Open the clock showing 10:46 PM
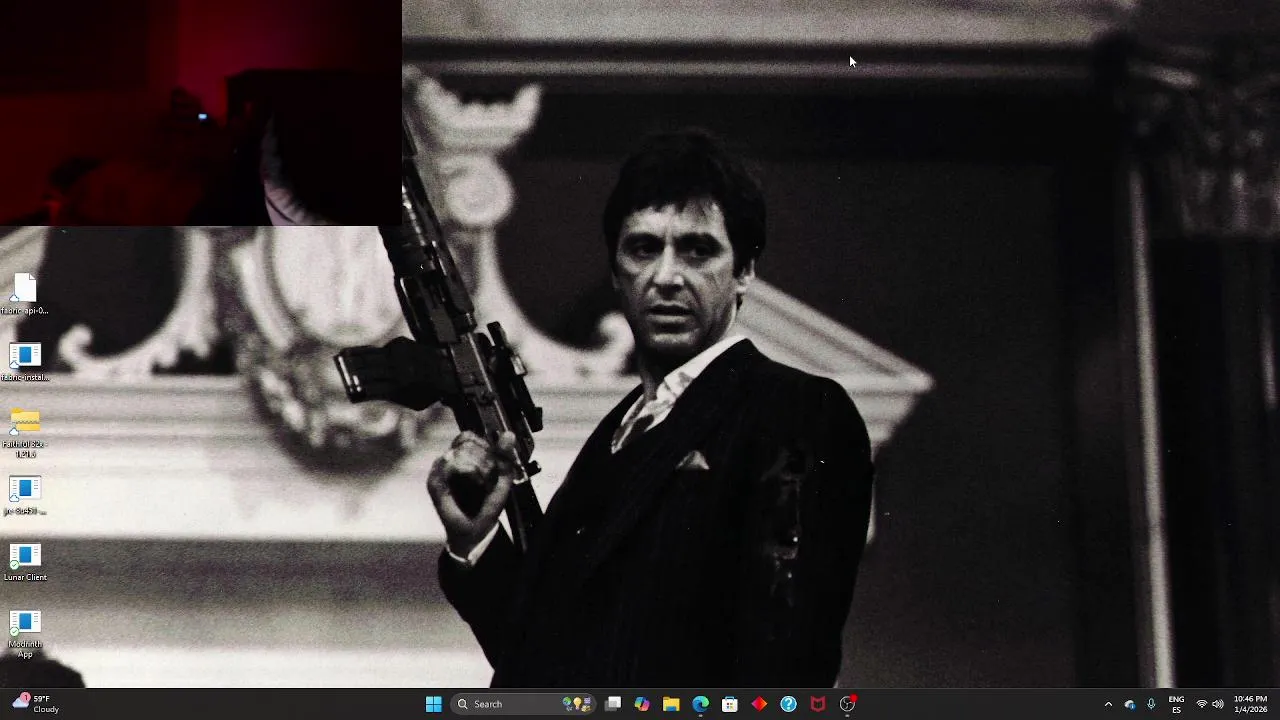 [x=1250, y=704]
